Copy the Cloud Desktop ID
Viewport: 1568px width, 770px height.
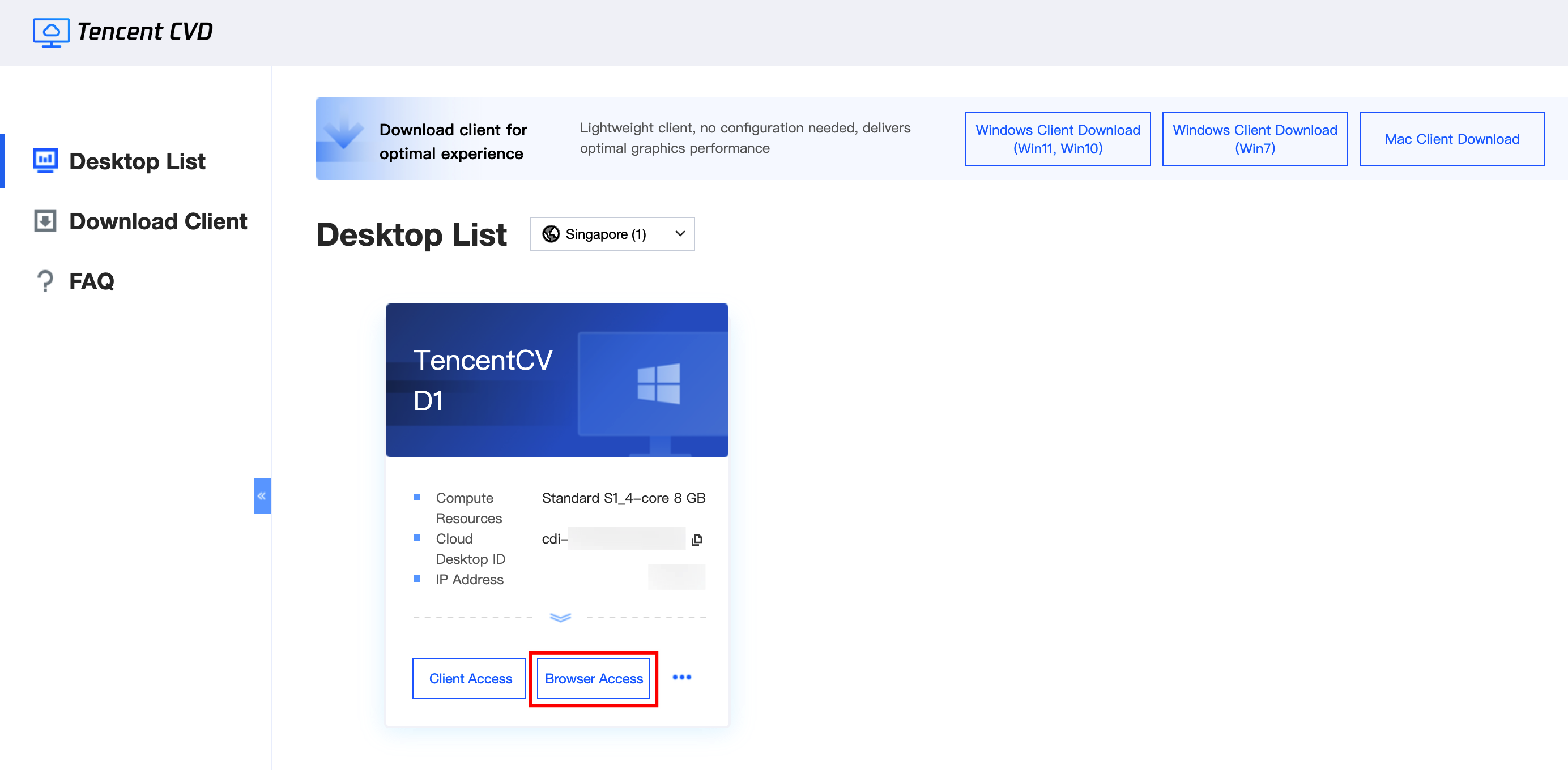pos(697,539)
